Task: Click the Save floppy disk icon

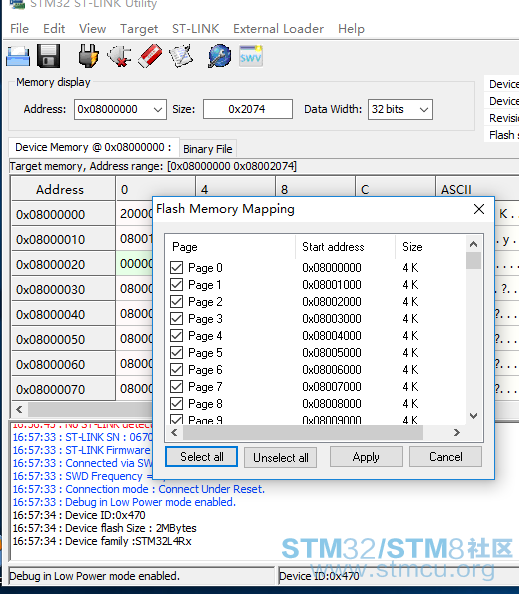Action: (x=48, y=56)
